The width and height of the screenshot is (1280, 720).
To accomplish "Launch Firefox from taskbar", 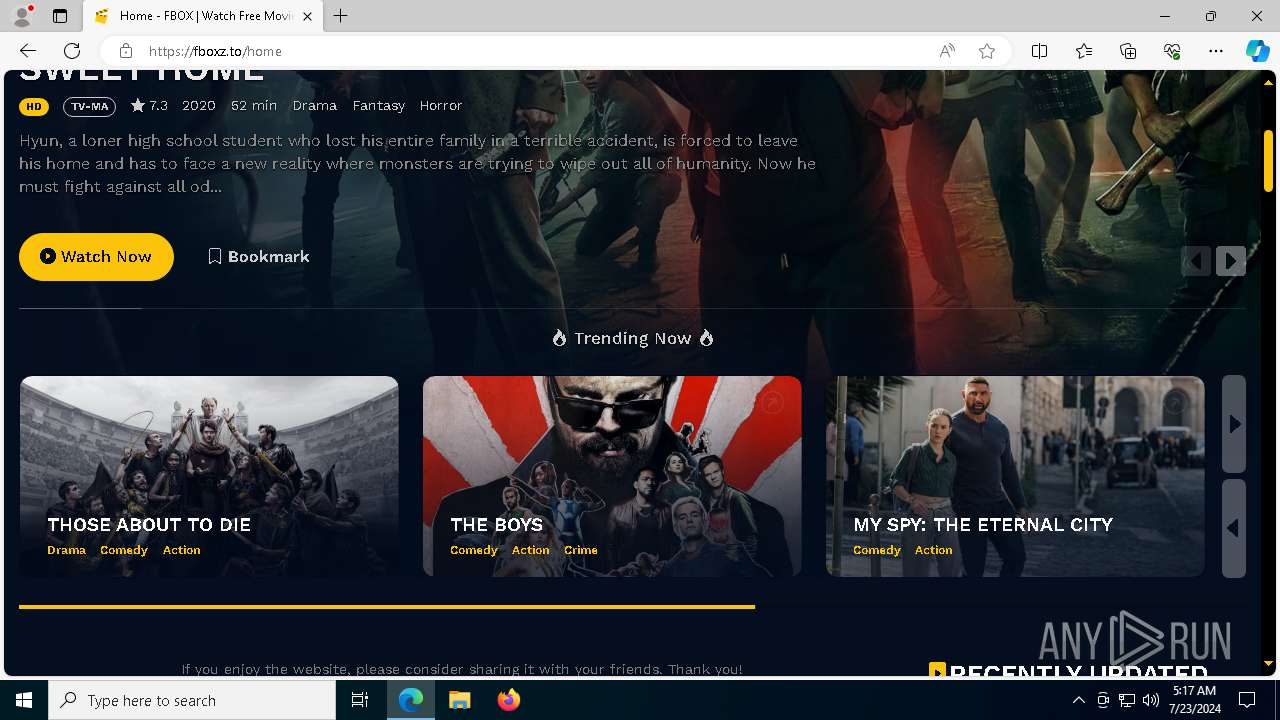I will click(509, 700).
